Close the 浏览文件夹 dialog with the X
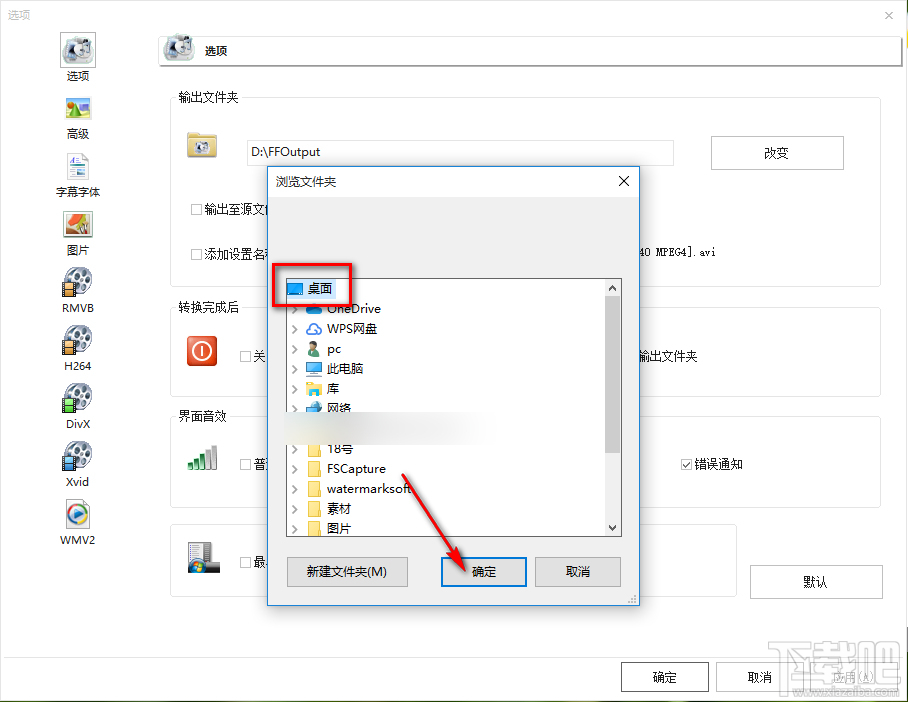Viewport: 908px width, 702px height. 624,181
